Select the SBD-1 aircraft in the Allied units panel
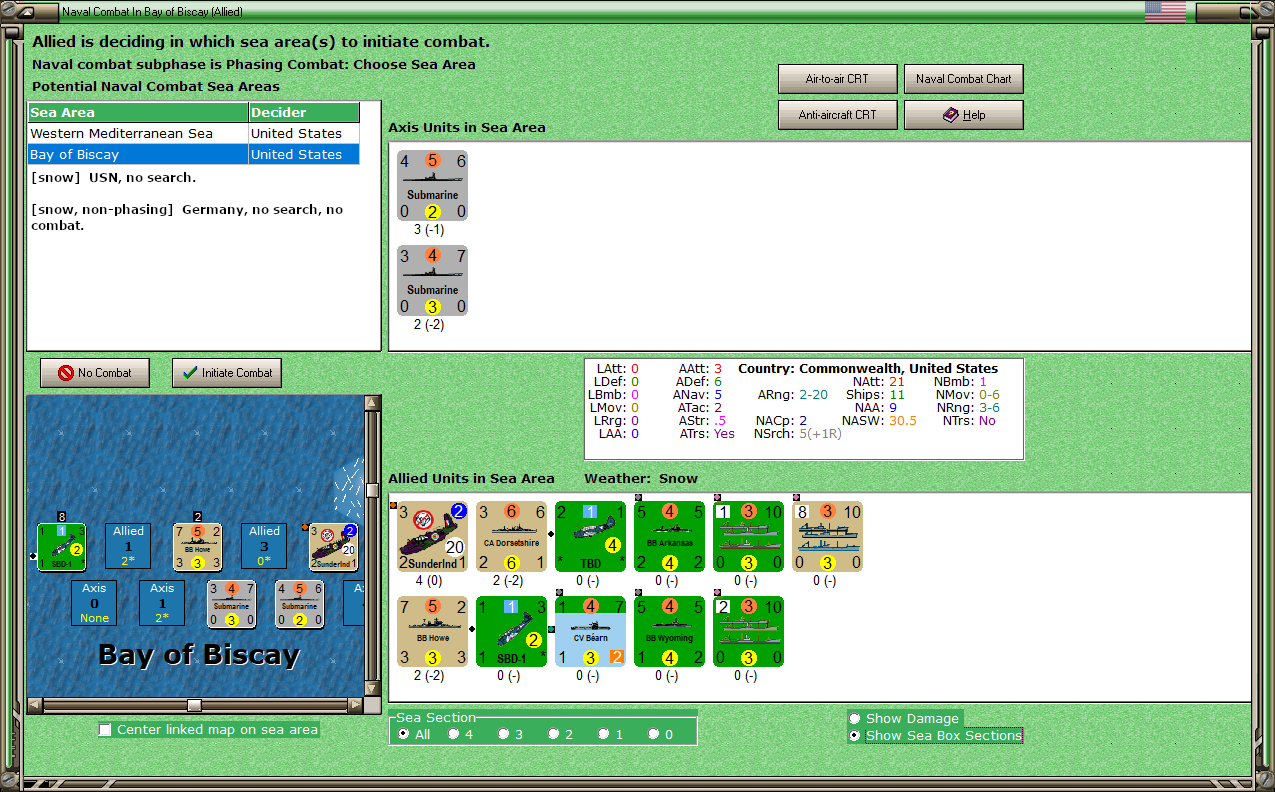Image resolution: width=1275 pixels, height=792 pixels. tap(511, 632)
